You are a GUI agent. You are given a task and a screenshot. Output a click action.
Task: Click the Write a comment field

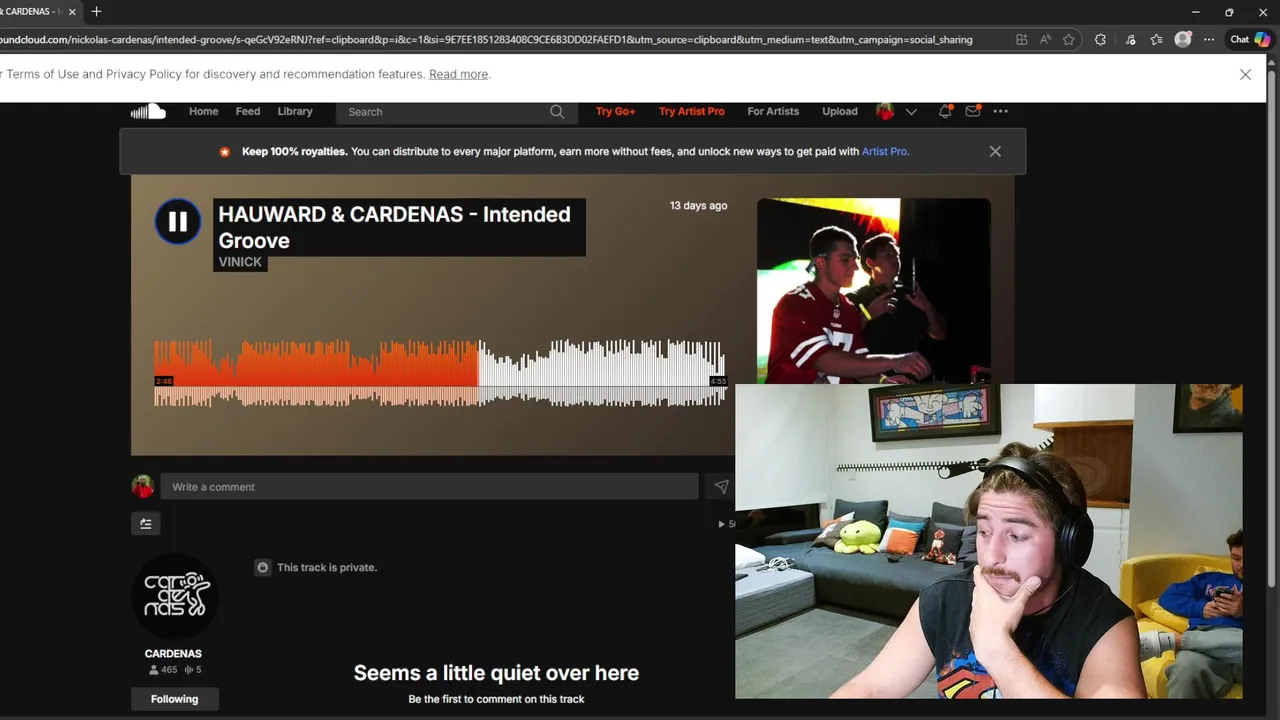(429, 487)
